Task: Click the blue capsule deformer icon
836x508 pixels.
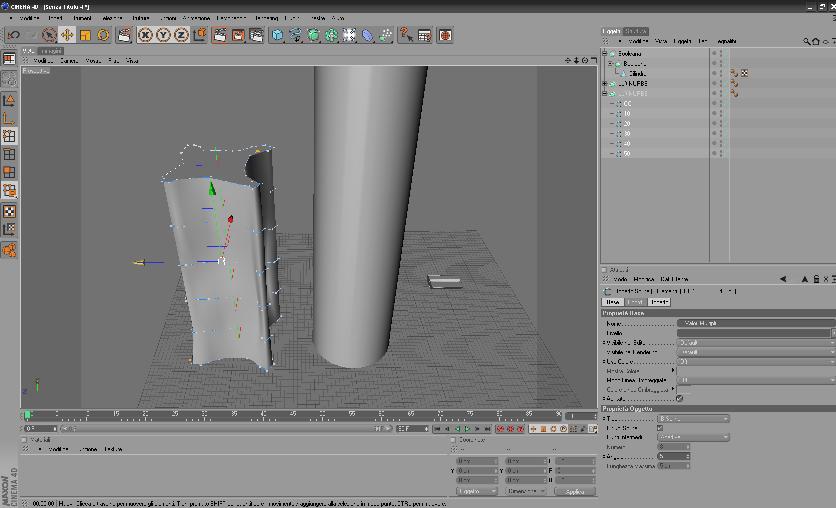Action: click(367, 35)
